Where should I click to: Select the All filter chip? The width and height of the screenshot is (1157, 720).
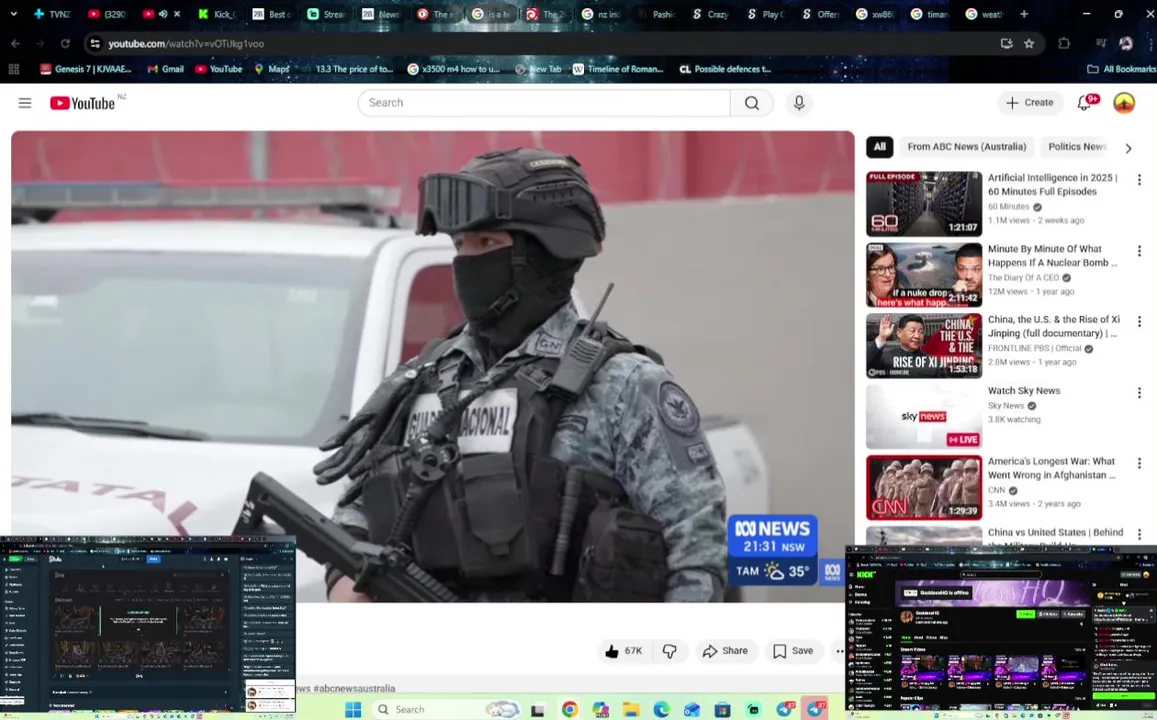coord(880,147)
